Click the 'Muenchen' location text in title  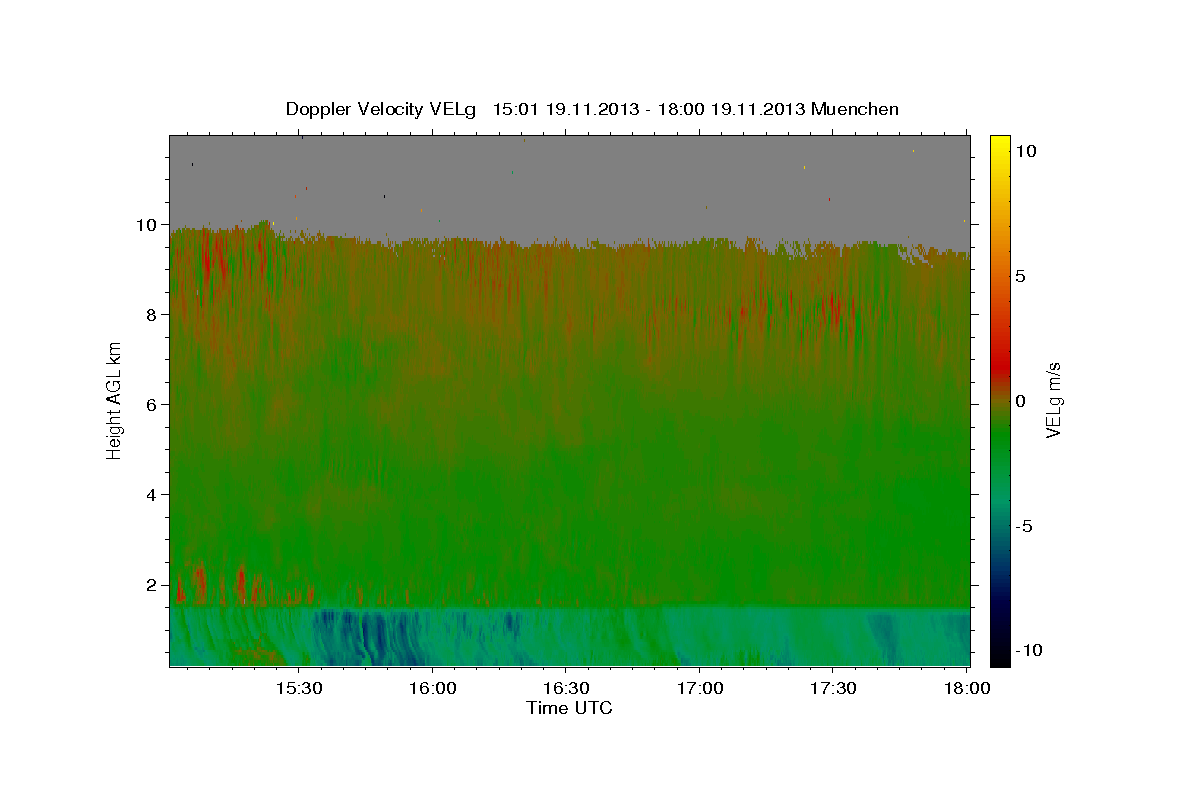coord(856,109)
